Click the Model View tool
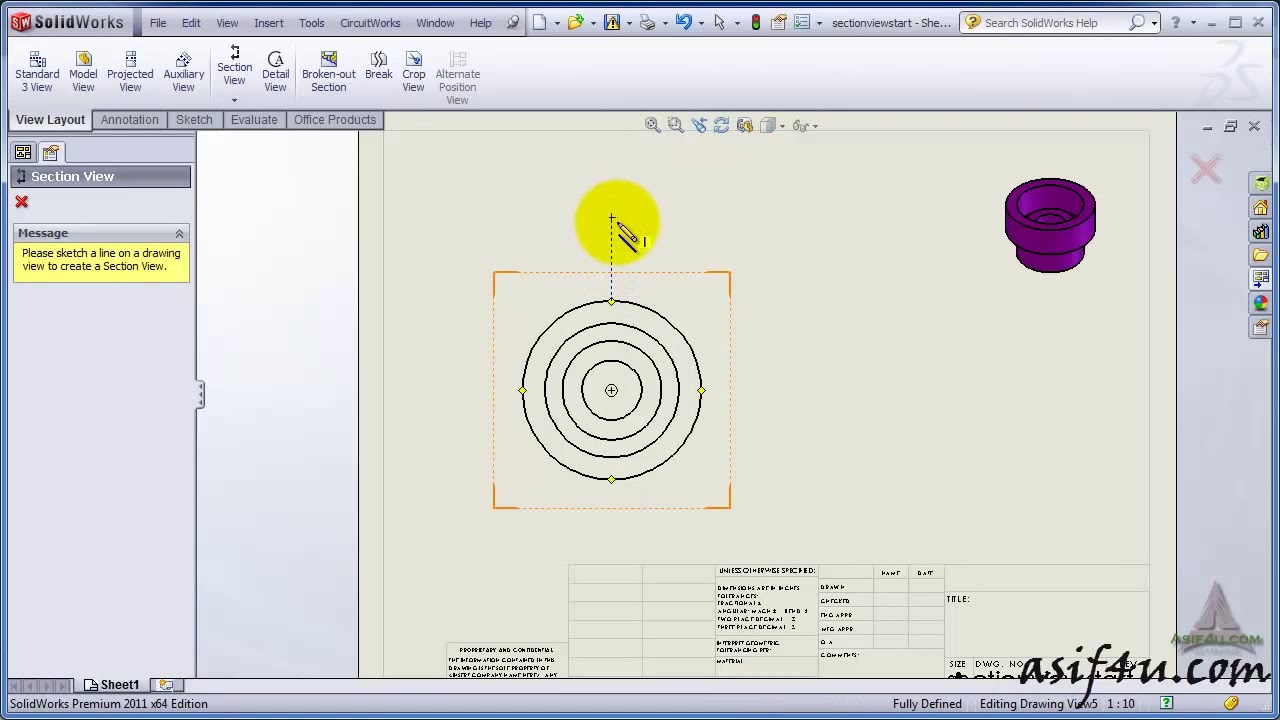The height and width of the screenshot is (720, 1280). [x=83, y=72]
